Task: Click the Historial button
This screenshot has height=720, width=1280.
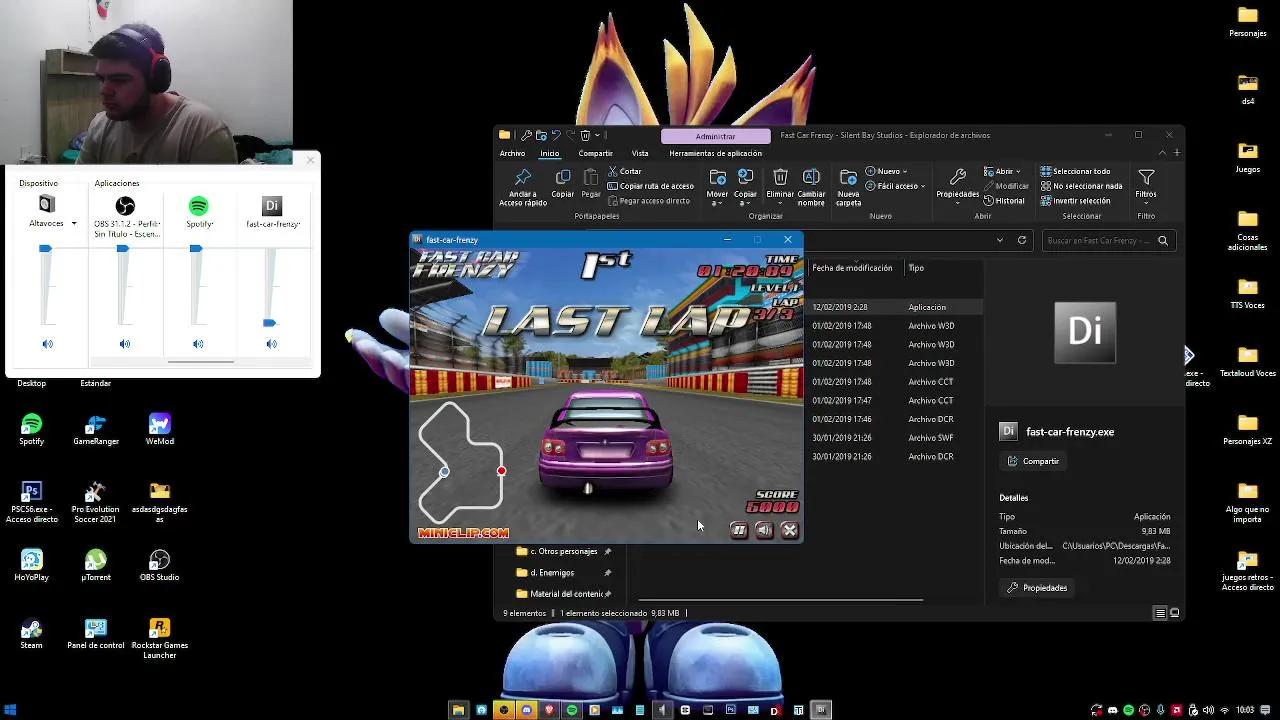Action: pyautogui.click(x=1004, y=201)
